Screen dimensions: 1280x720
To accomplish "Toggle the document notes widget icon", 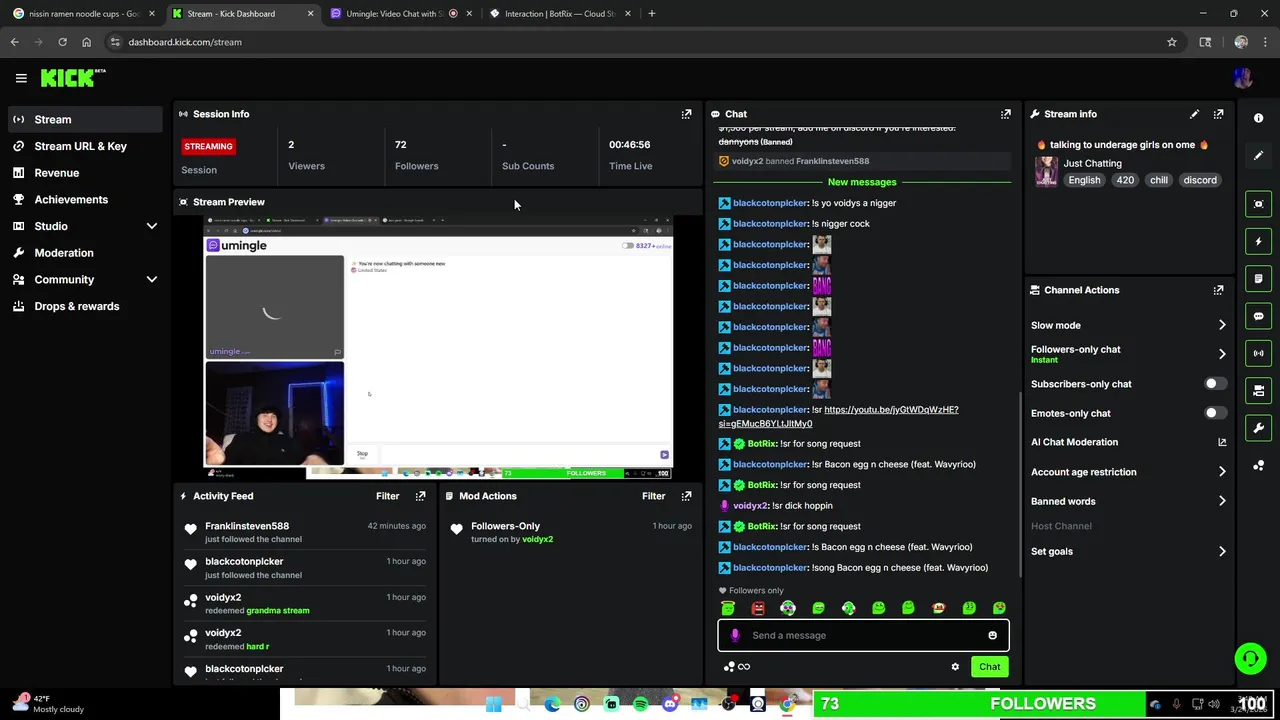I will pyautogui.click(x=1259, y=278).
